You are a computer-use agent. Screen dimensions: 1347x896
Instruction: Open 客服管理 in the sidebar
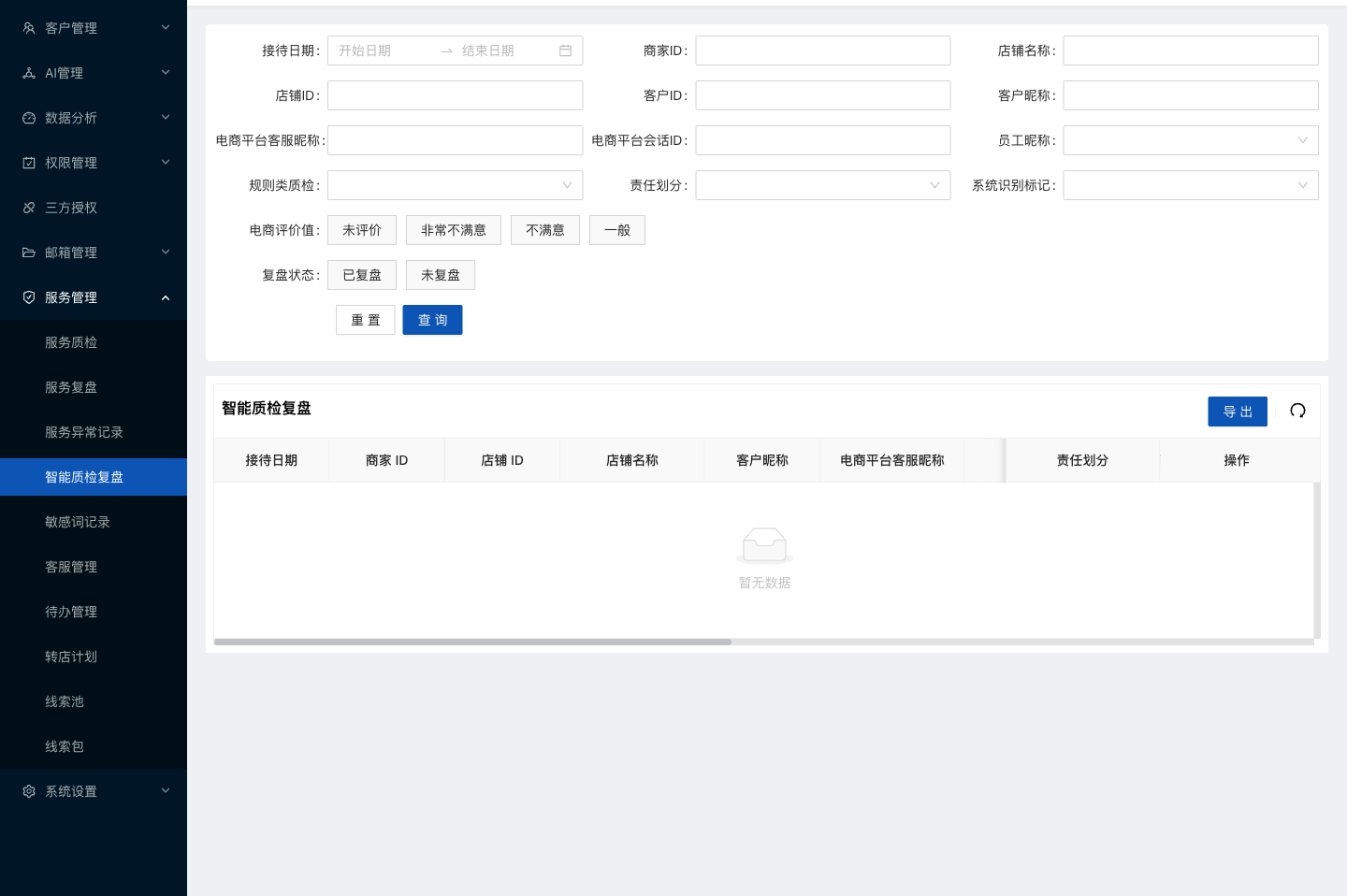(x=94, y=567)
